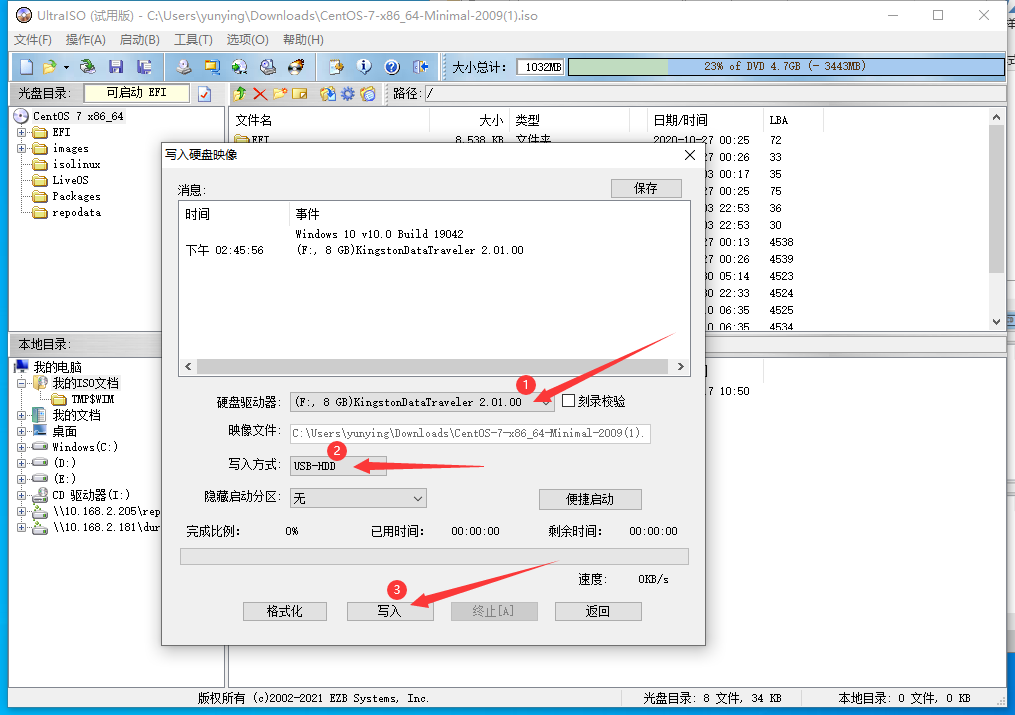Viewport: 1015px width, 715px height.
Task: Click the Save As toolbar icon
Action: [x=144, y=67]
